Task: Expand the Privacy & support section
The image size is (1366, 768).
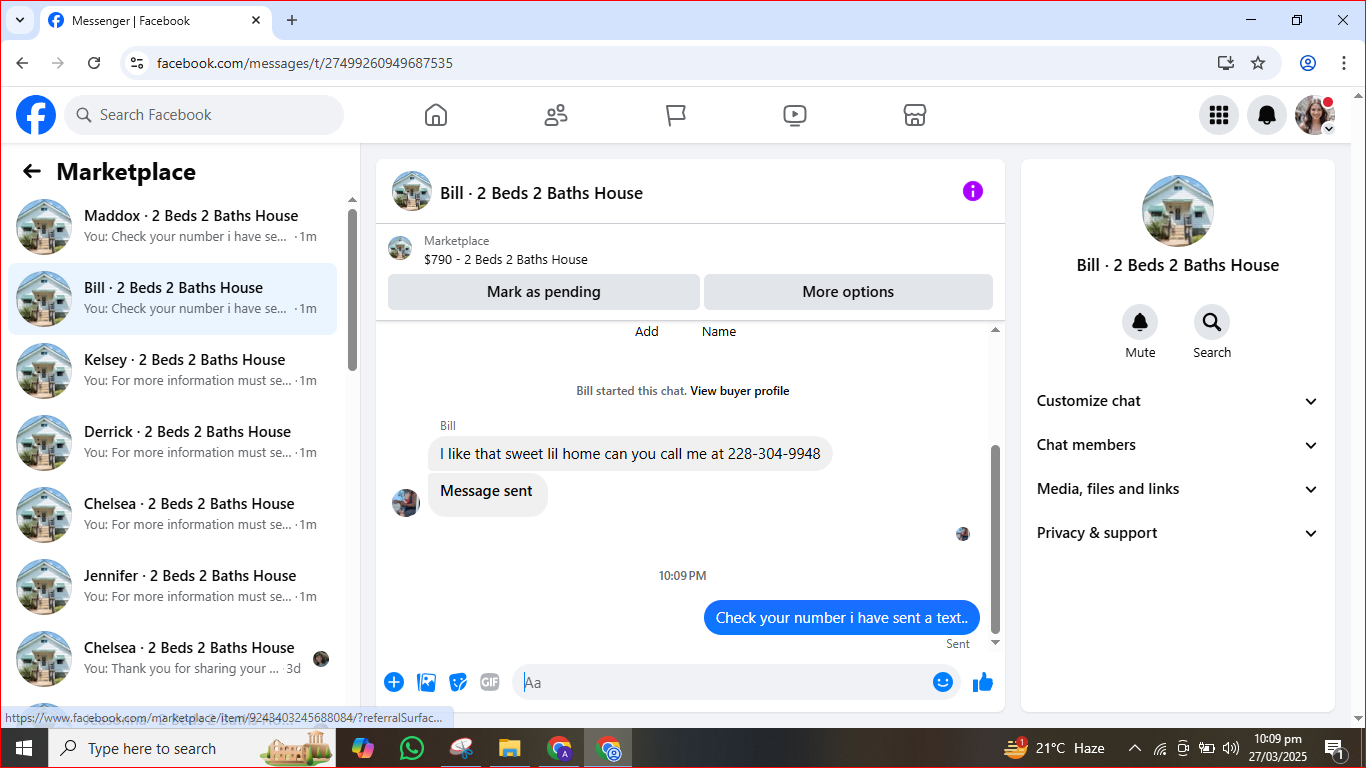Action: [1178, 533]
